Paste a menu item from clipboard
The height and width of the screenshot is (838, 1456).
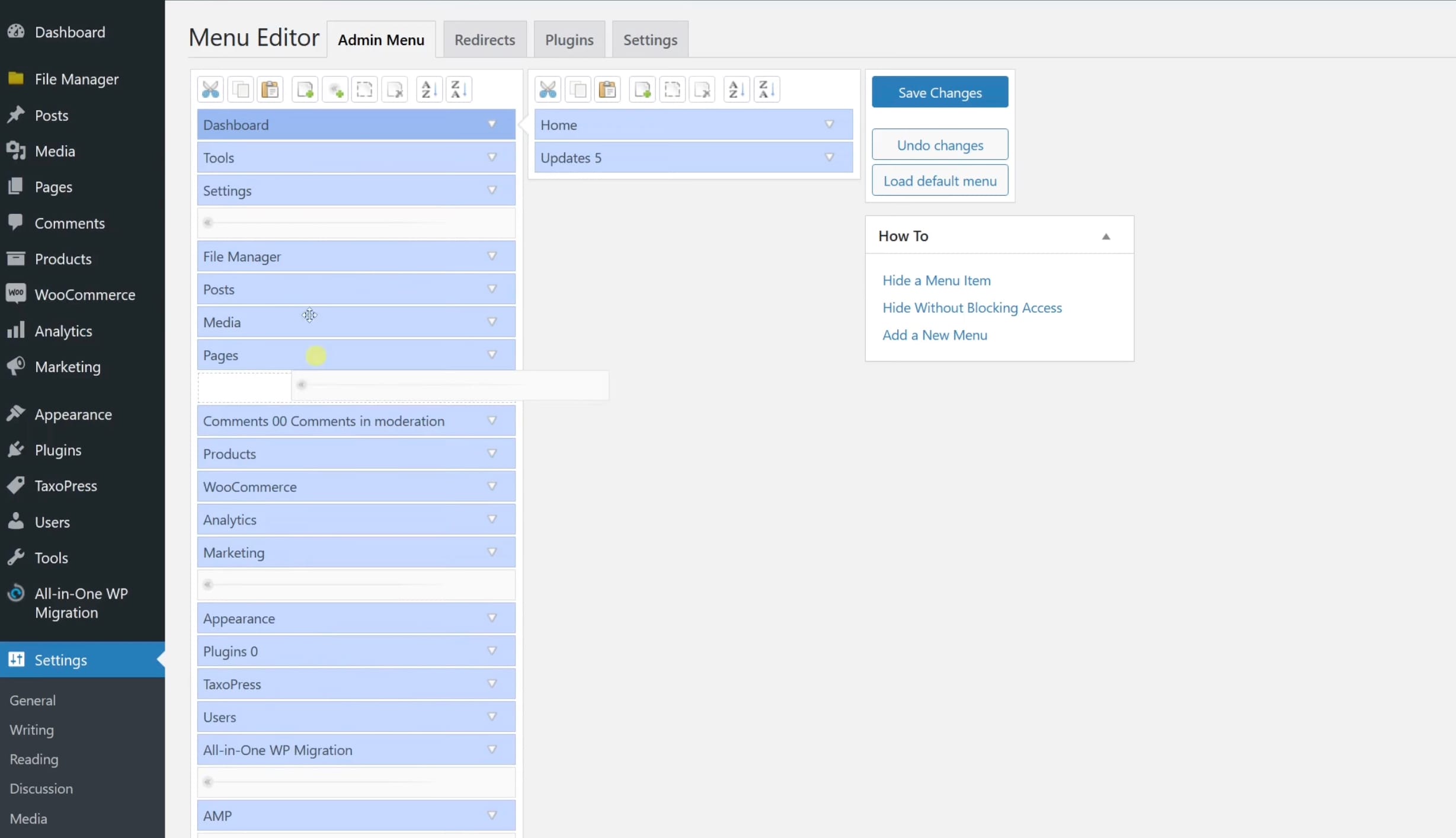270,89
